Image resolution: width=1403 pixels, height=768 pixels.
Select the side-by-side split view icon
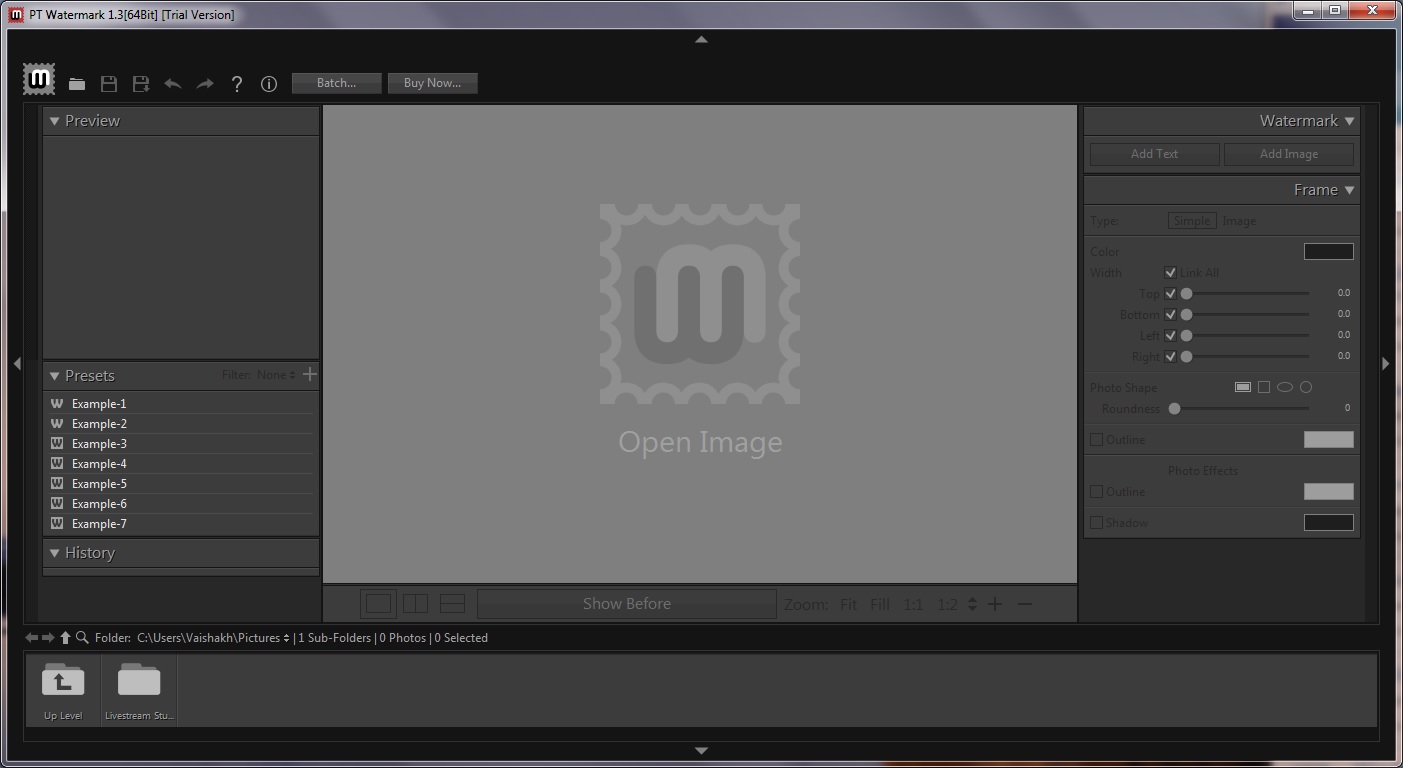pyautogui.click(x=415, y=604)
